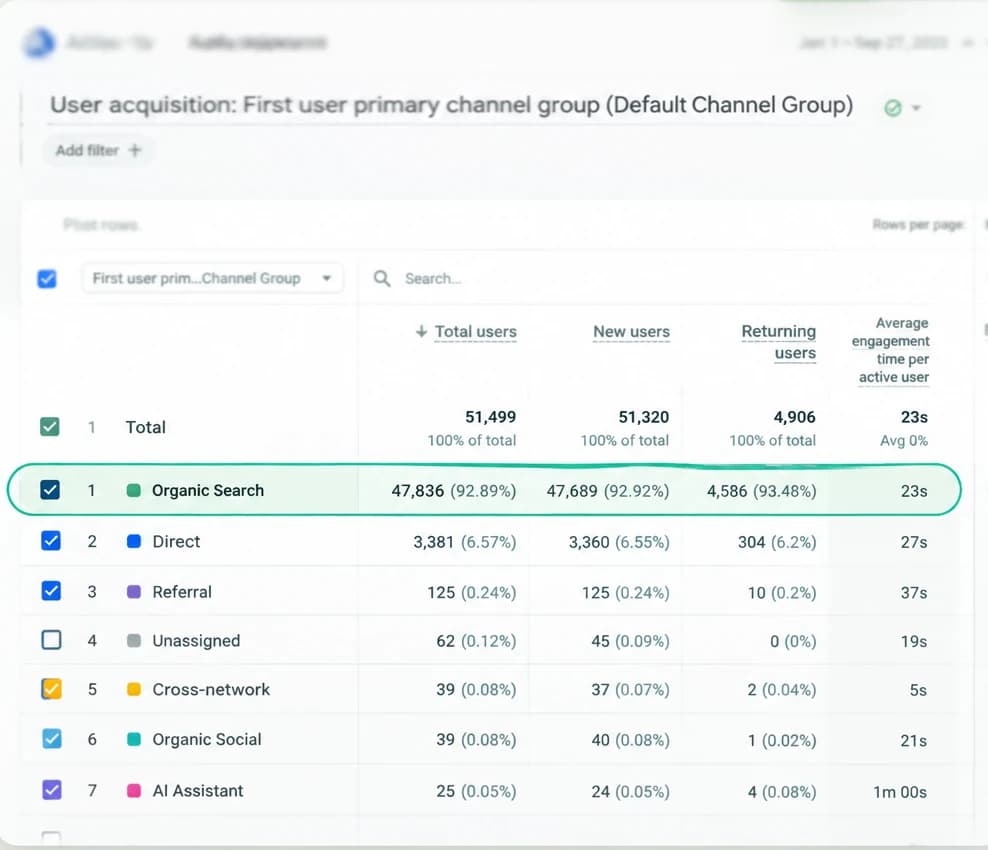Uncheck the Referral row checkbox
This screenshot has height=850, width=988.
pyautogui.click(x=51, y=591)
